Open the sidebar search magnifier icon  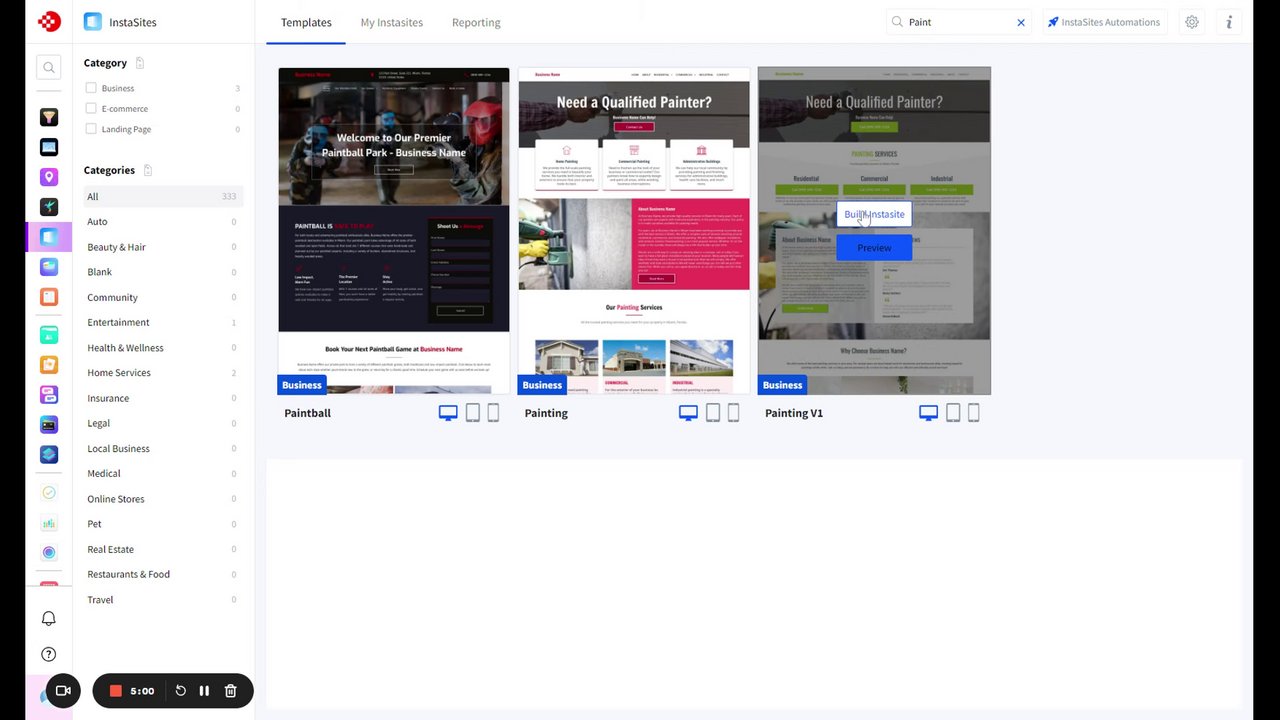point(48,68)
